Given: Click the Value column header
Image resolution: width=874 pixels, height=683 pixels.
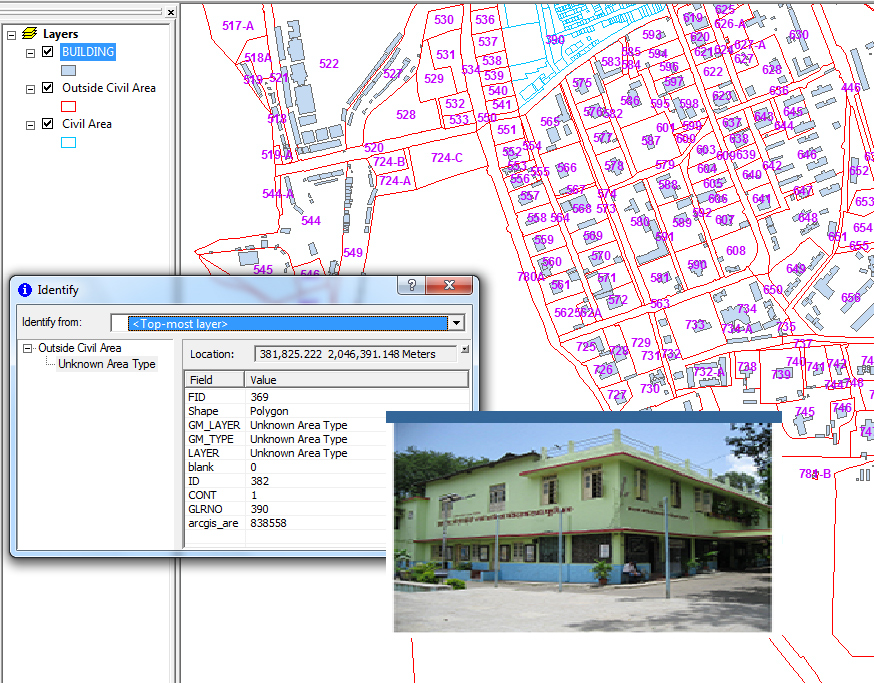Looking at the screenshot, I should coord(356,380).
